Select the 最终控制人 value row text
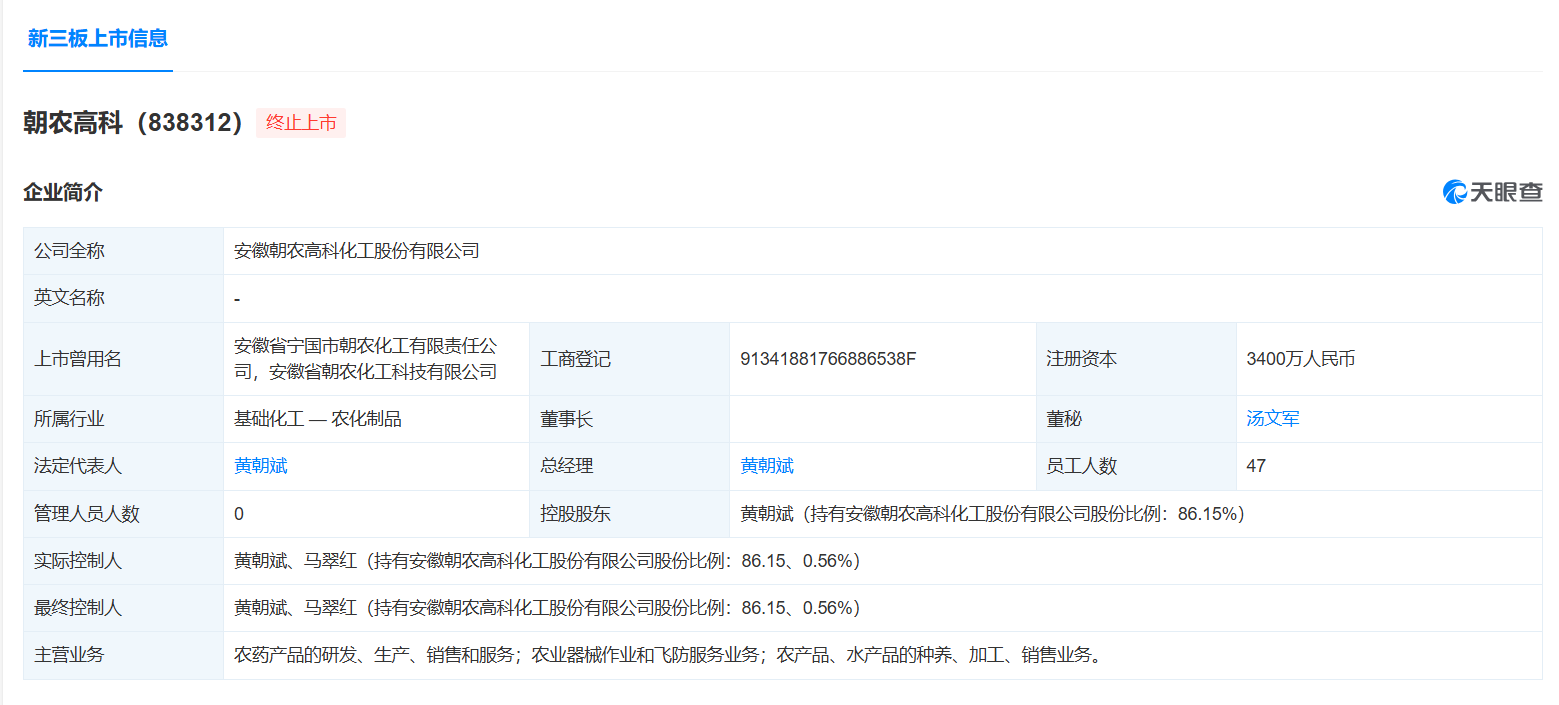The height and width of the screenshot is (705, 1559). click(x=548, y=608)
